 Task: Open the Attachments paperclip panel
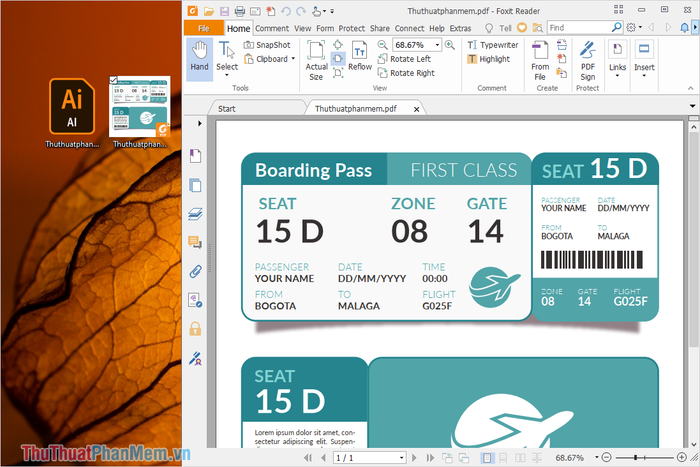pyautogui.click(x=195, y=271)
